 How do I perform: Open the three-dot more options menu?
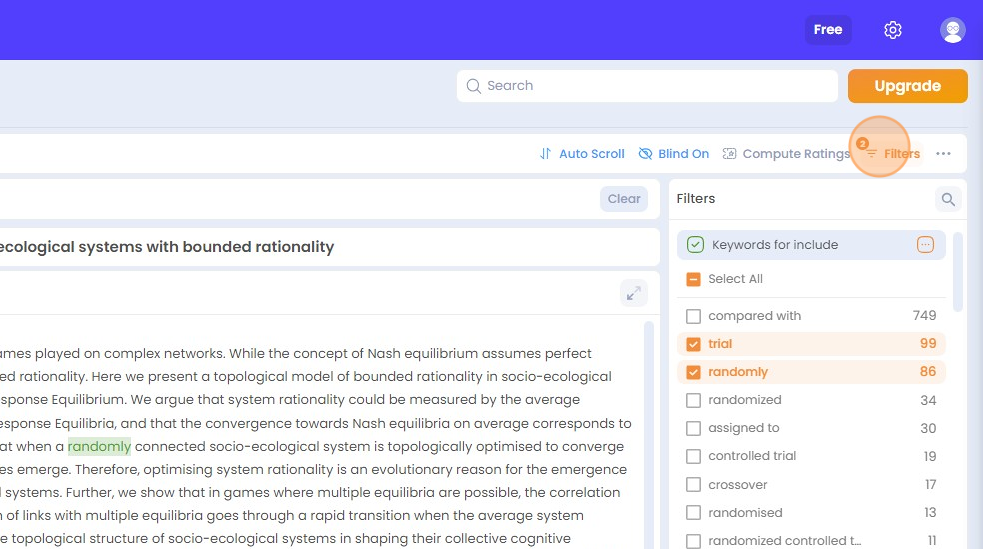[x=943, y=154]
